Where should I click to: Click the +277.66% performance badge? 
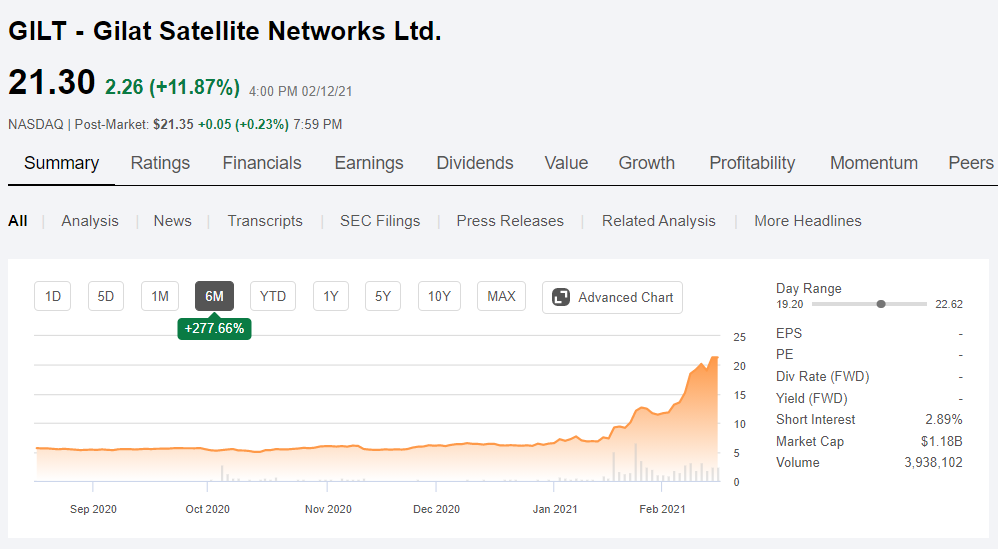pyautogui.click(x=214, y=328)
